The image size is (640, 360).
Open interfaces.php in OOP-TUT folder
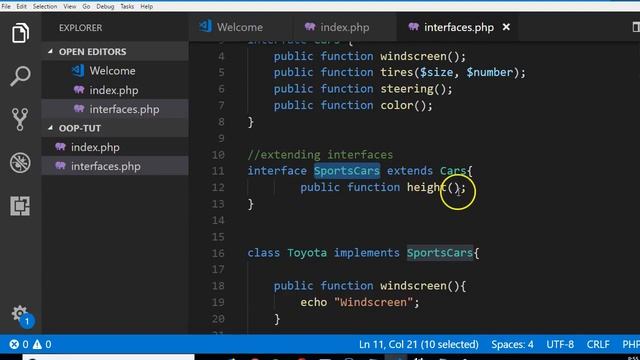[106, 166]
